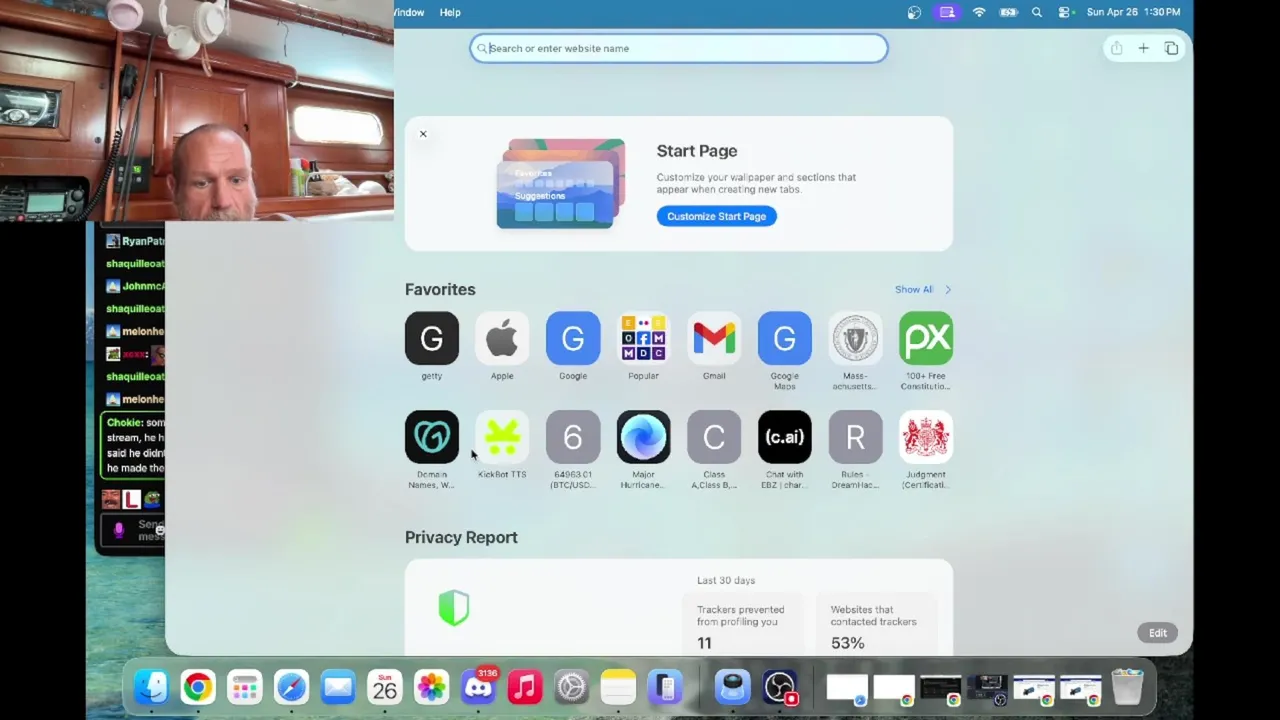Click the Wi-Fi menu bar icon

(x=979, y=12)
